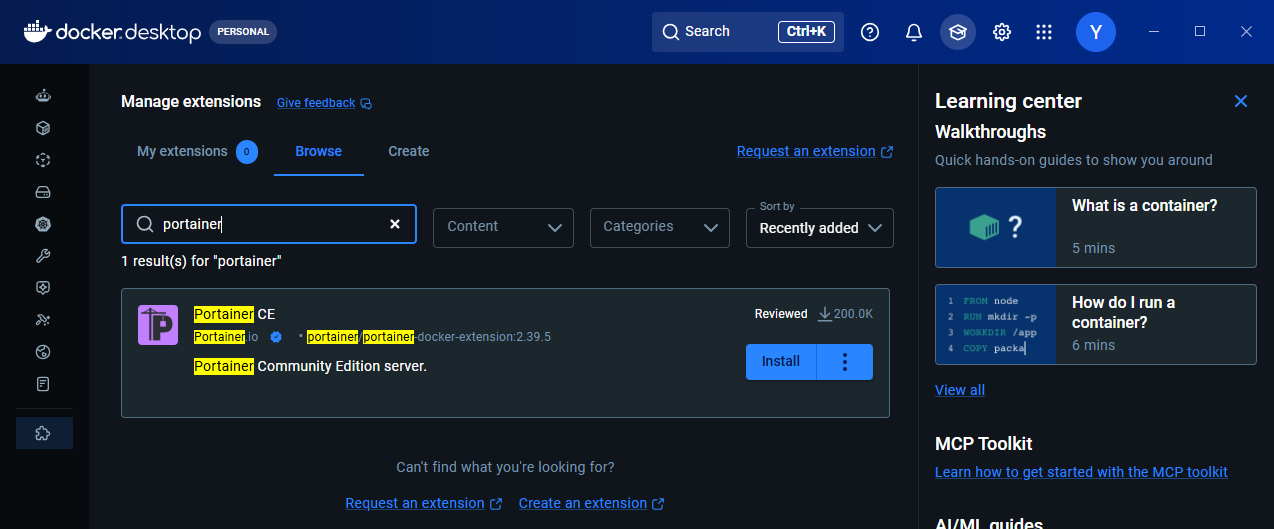Image resolution: width=1274 pixels, height=529 pixels.
Task: Click Portainer Community Edition server description
Action: click(310, 366)
